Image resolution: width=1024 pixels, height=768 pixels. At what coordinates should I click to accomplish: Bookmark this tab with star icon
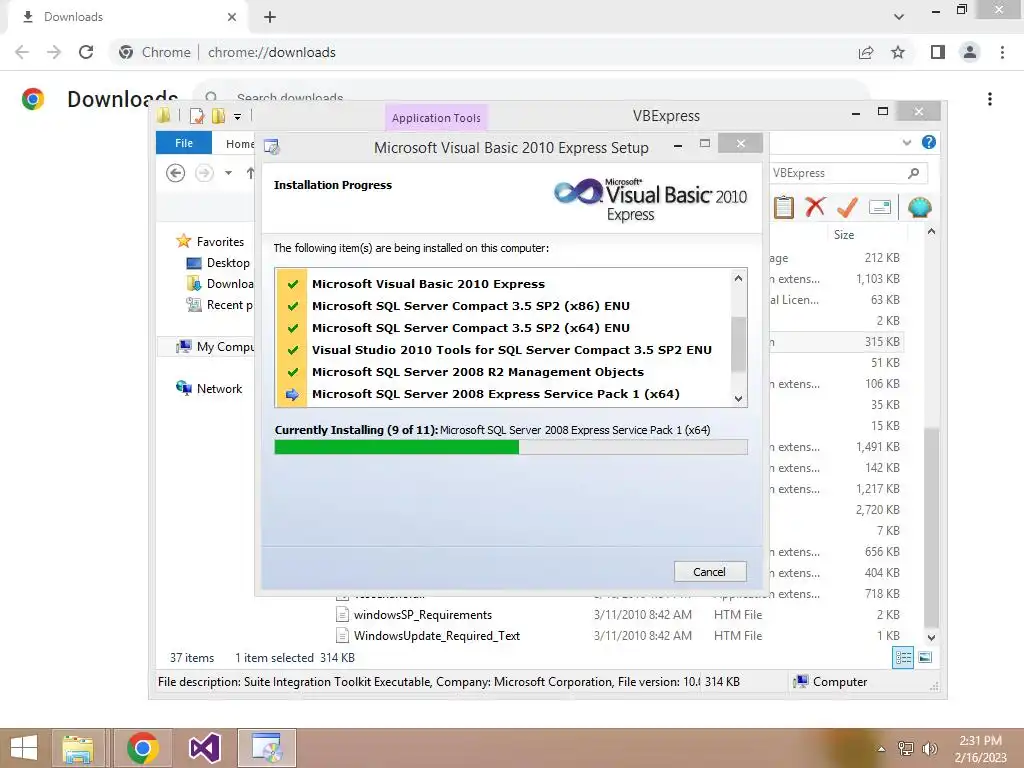[898, 52]
